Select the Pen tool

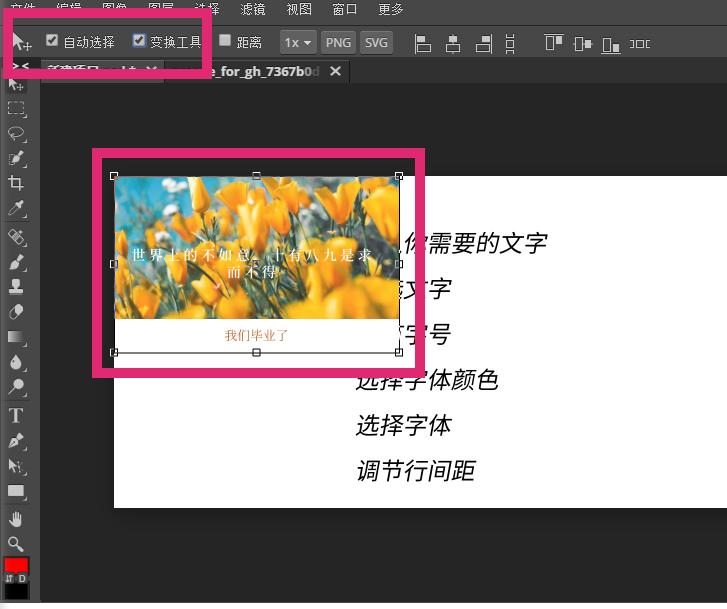click(x=17, y=441)
